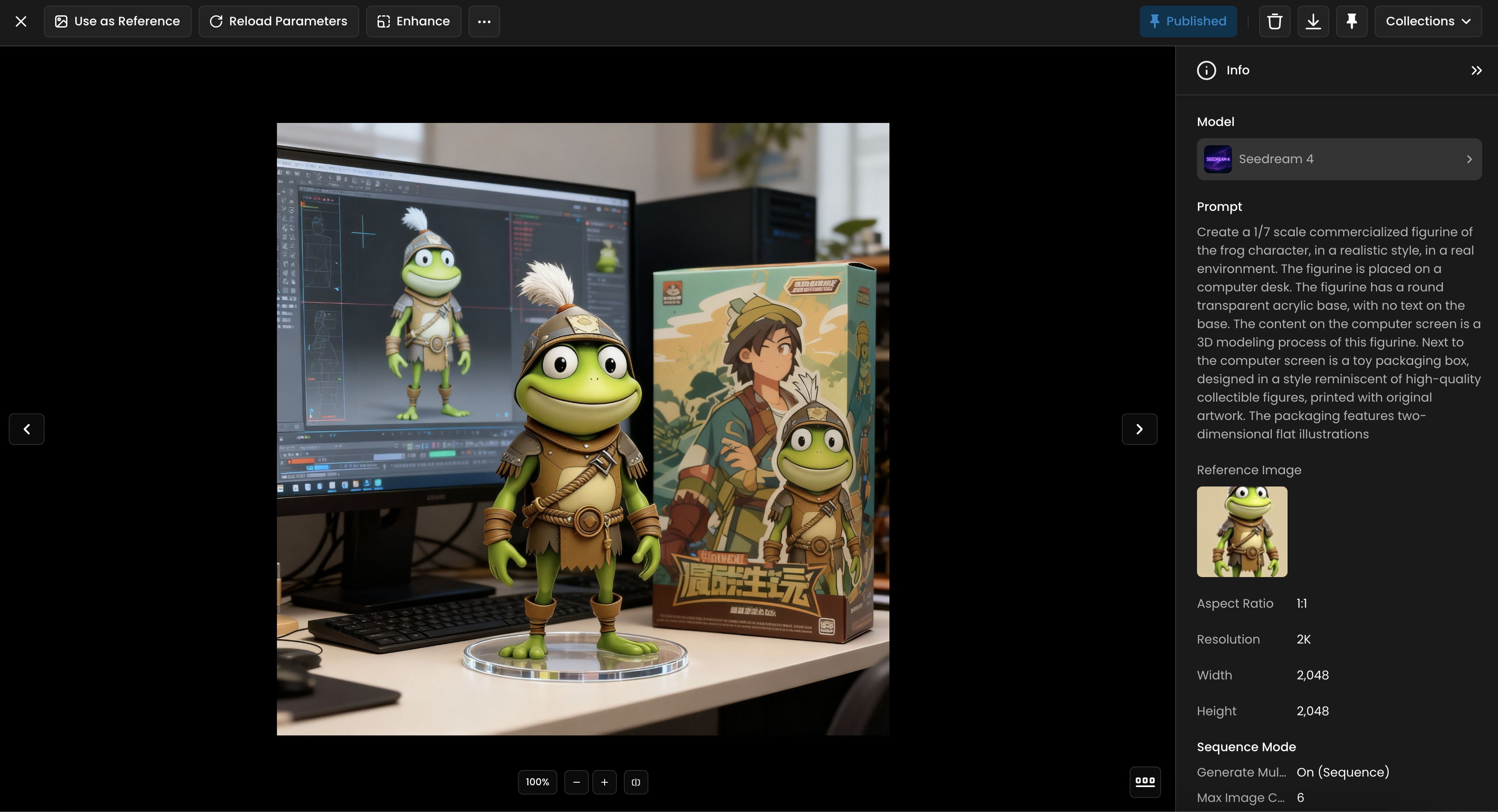
Task: Open the filmstrip view icon
Action: tap(1144, 781)
